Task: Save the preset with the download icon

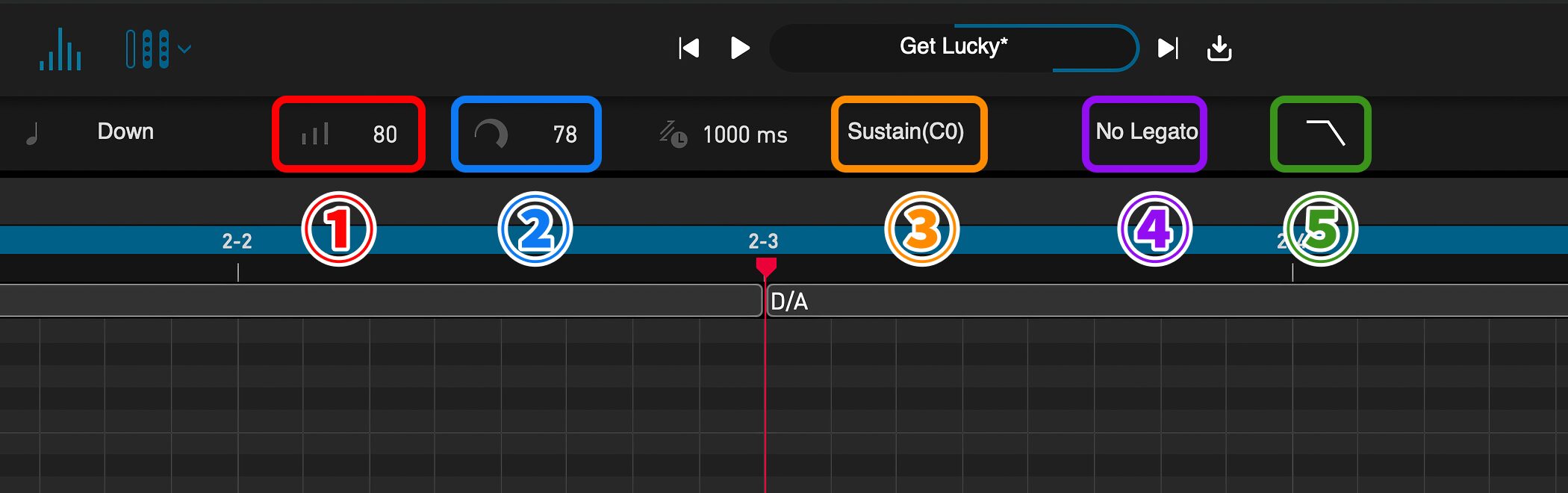Action: [x=1219, y=49]
